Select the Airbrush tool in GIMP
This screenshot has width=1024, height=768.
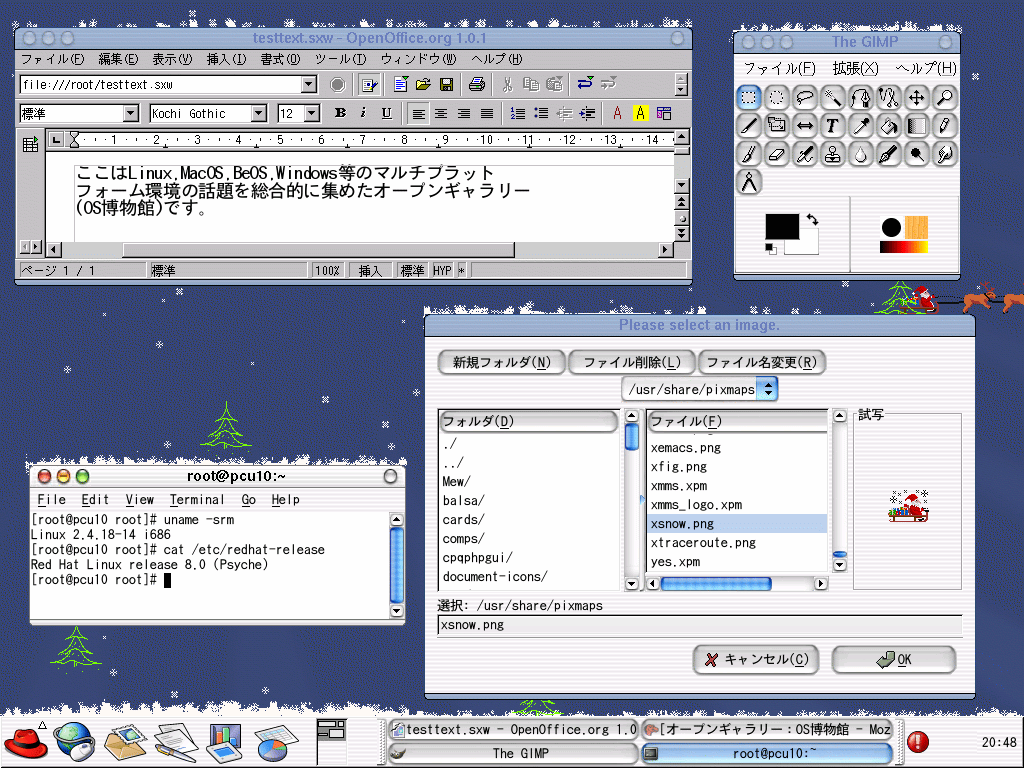coord(805,154)
